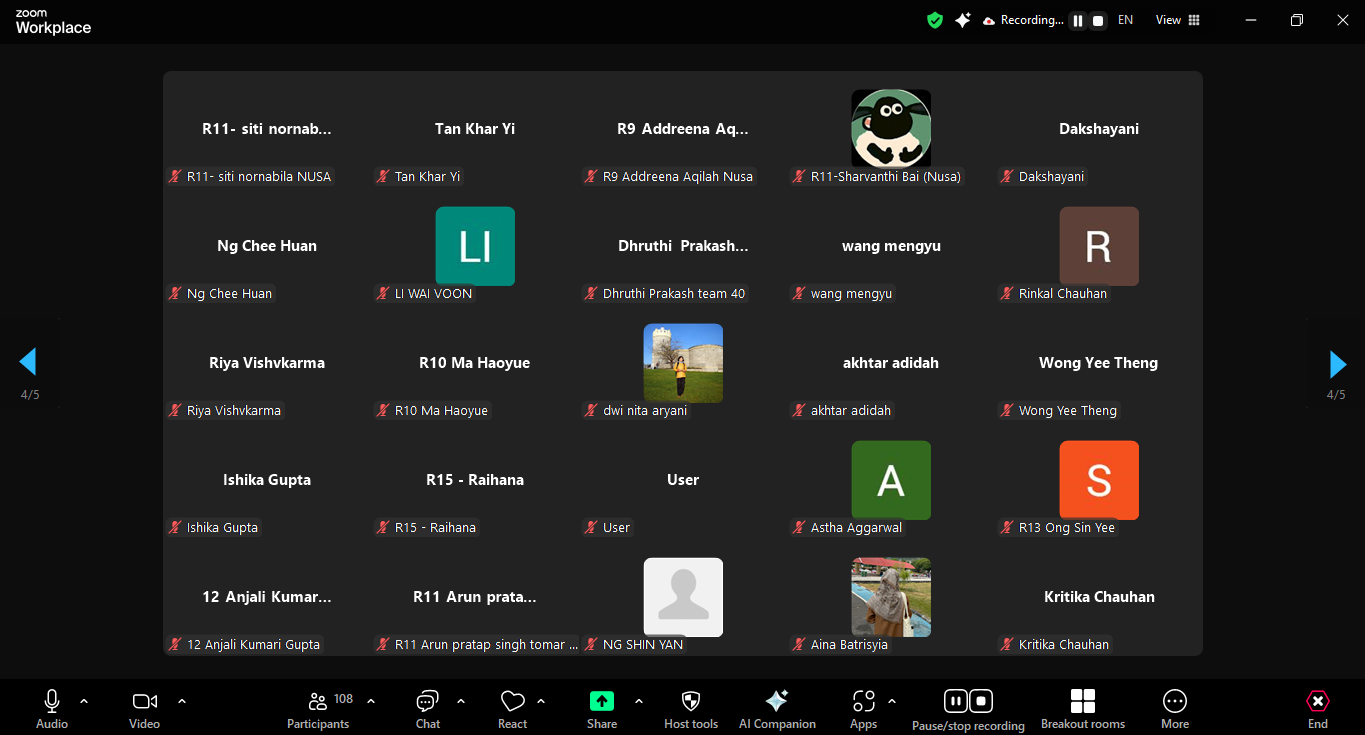
Task: Expand the React options arrow
Action: pos(541,701)
